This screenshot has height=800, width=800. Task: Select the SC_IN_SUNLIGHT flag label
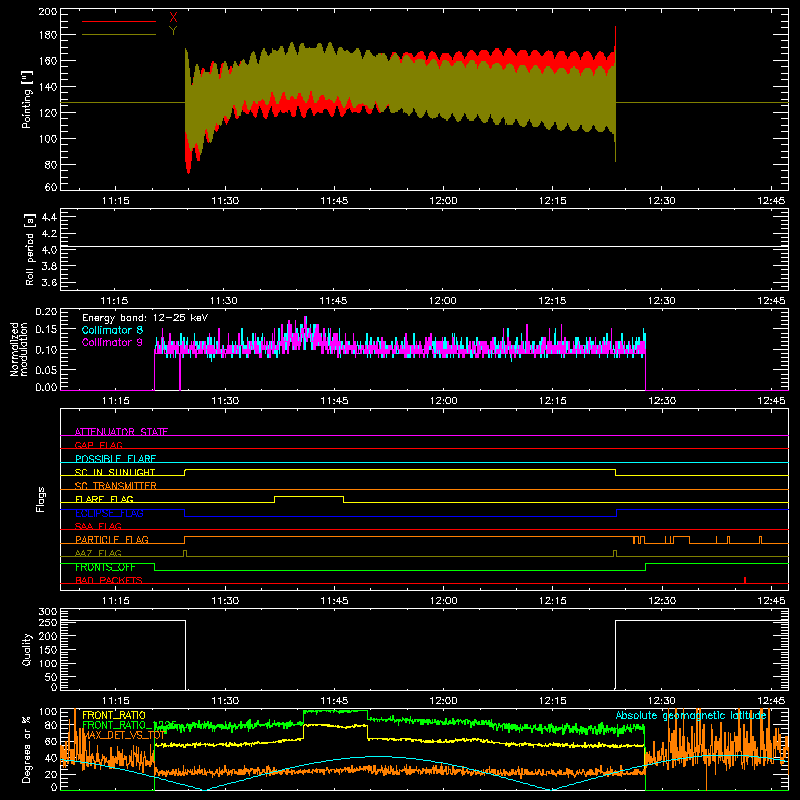115,472
